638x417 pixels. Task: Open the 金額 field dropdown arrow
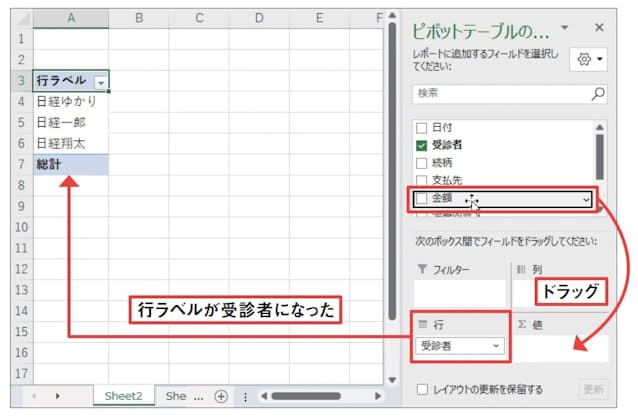point(586,199)
